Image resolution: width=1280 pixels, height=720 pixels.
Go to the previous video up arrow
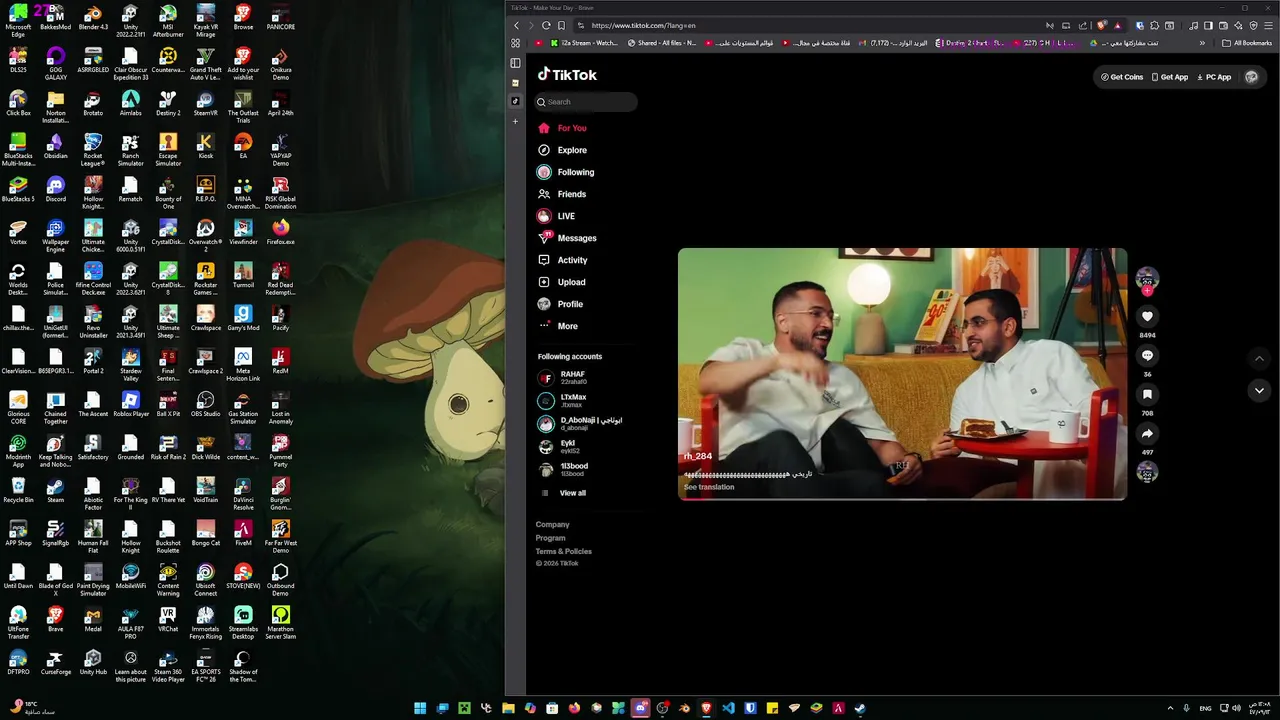(1259, 358)
